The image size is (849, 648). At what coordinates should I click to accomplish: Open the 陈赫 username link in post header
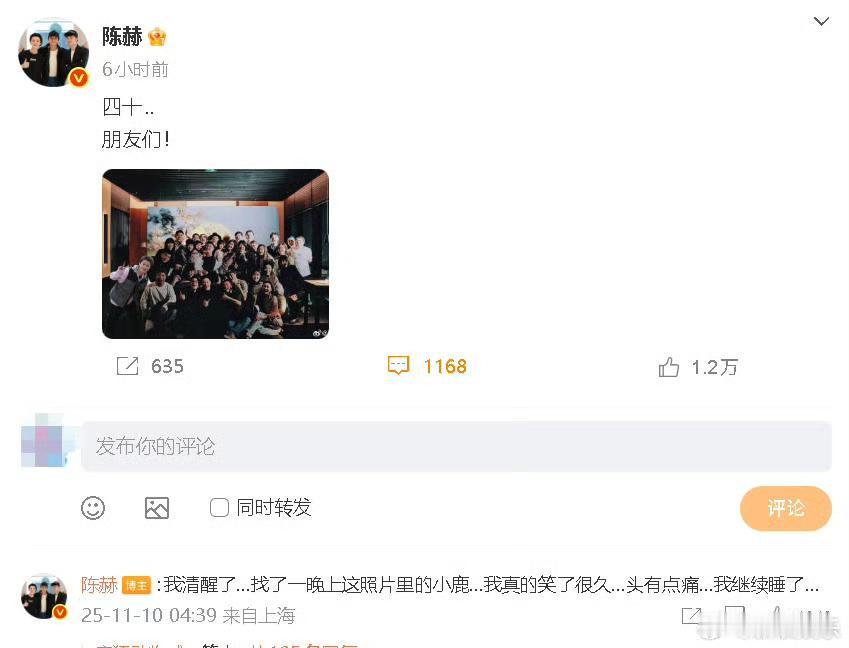pyautogui.click(x=122, y=37)
